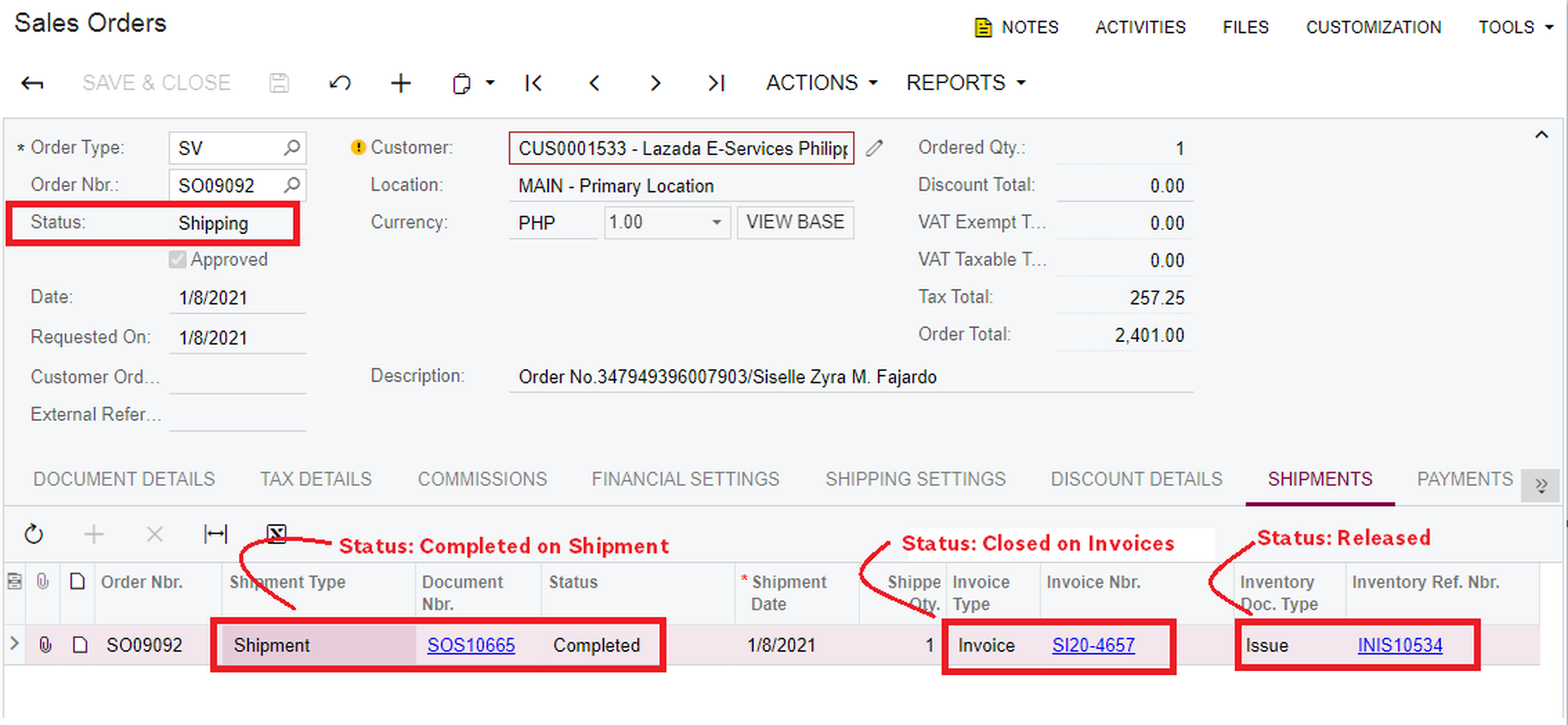
Task: Click the View Base button
Action: pyautogui.click(x=795, y=222)
